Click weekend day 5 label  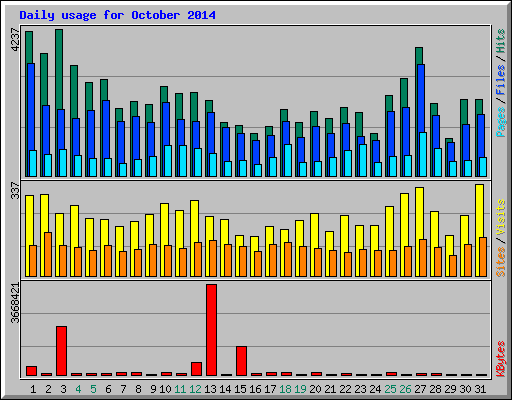93,389
